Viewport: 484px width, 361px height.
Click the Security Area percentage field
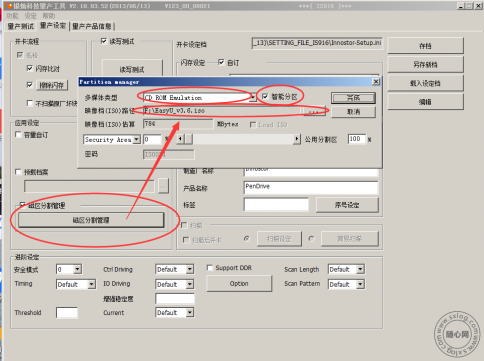click(x=152, y=139)
